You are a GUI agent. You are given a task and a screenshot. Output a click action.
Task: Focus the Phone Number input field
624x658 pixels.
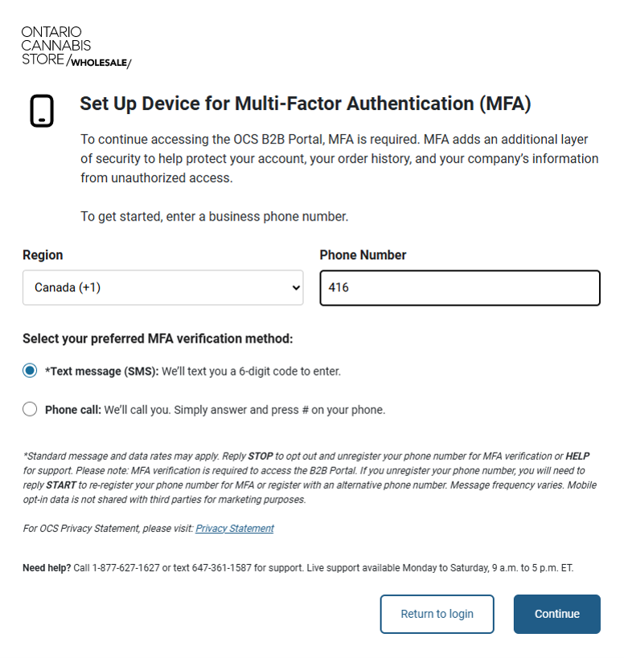tap(460, 288)
